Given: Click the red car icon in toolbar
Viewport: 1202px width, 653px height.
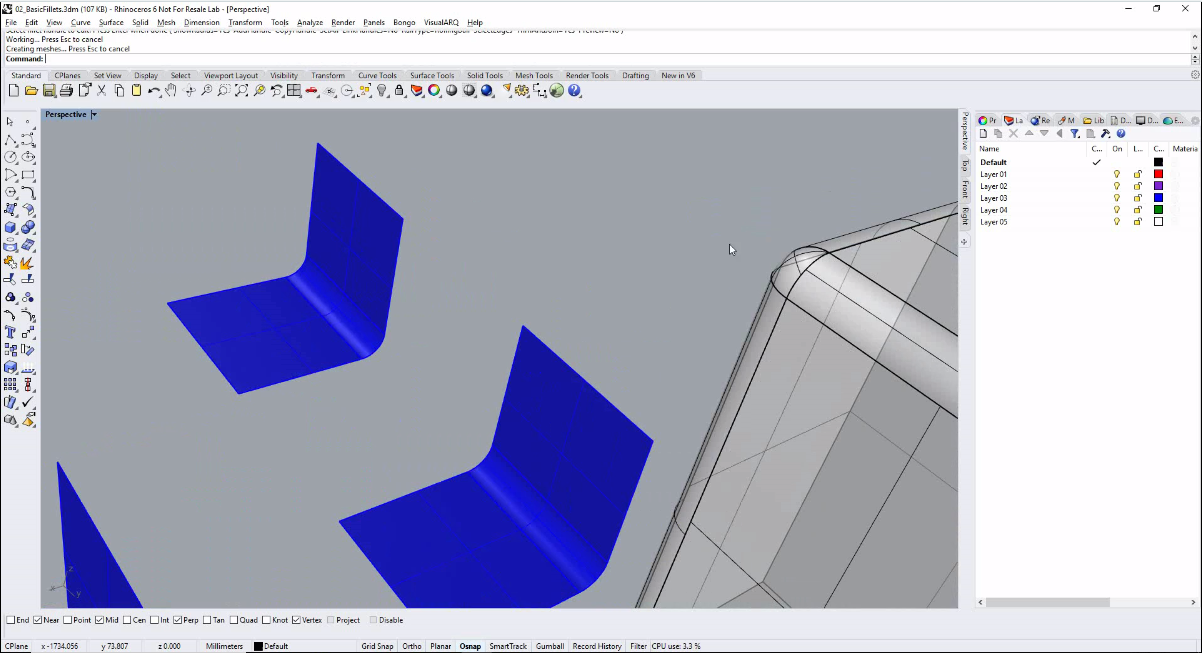Looking at the screenshot, I should (x=312, y=90).
